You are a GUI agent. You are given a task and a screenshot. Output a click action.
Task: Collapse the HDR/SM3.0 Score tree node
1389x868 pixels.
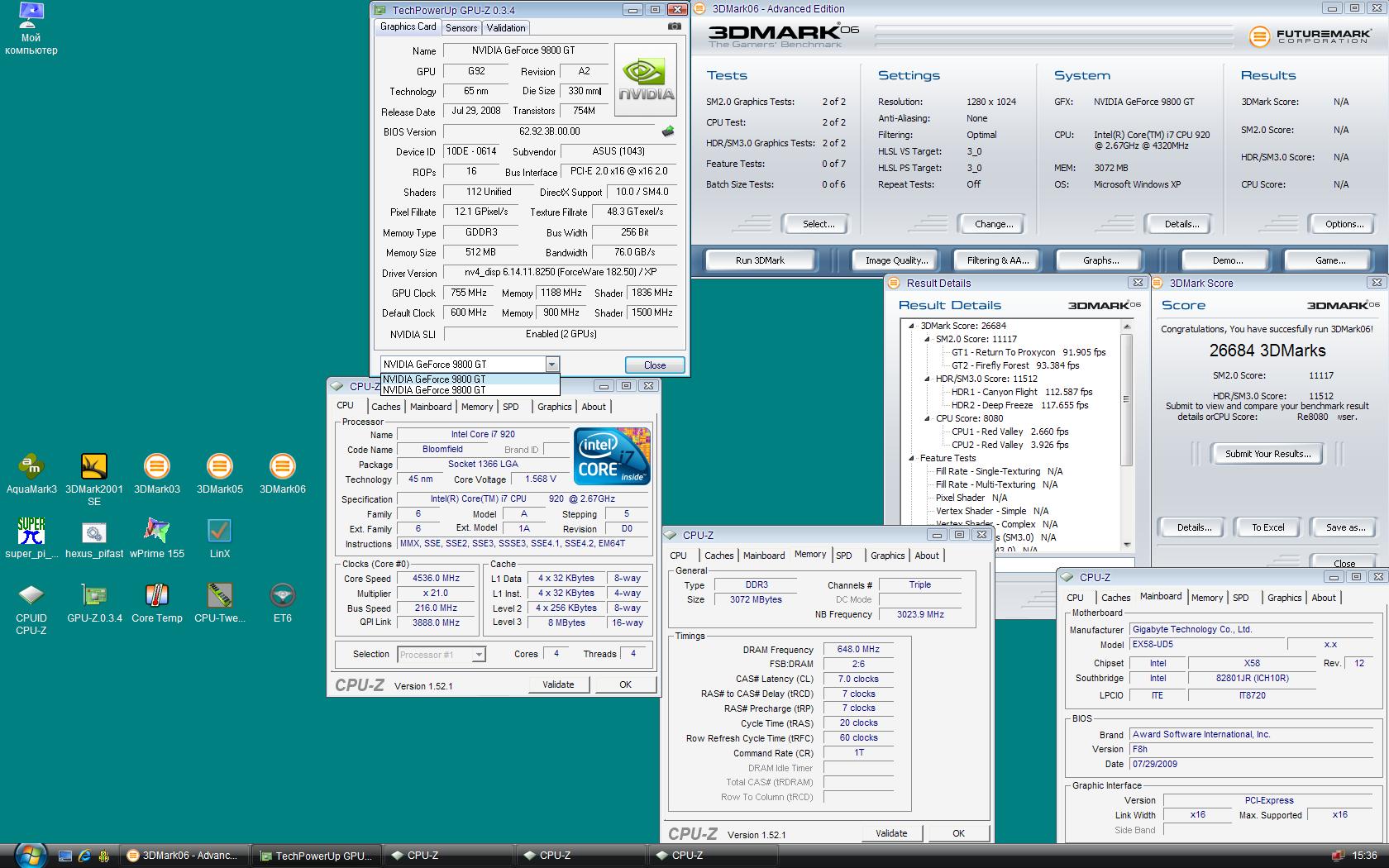pos(928,379)
